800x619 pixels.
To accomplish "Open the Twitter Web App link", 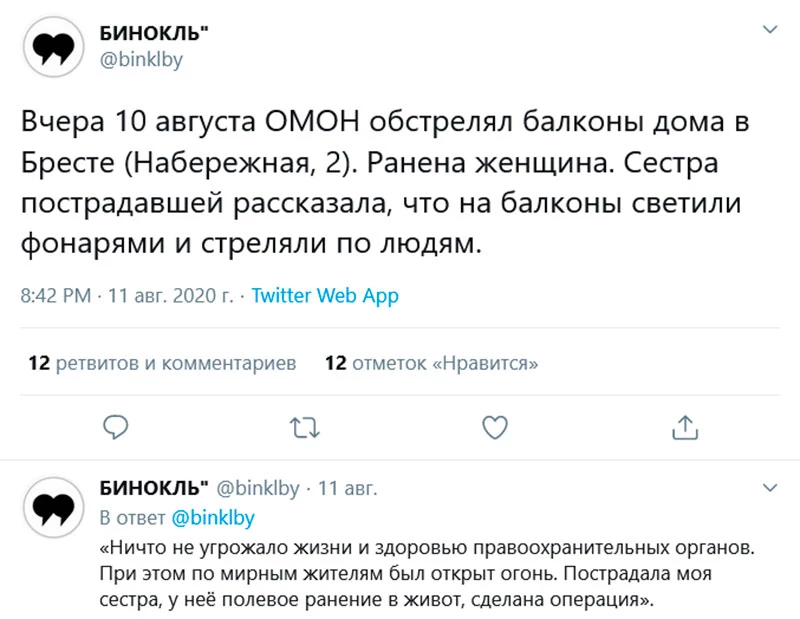I will tap(325, 296).
